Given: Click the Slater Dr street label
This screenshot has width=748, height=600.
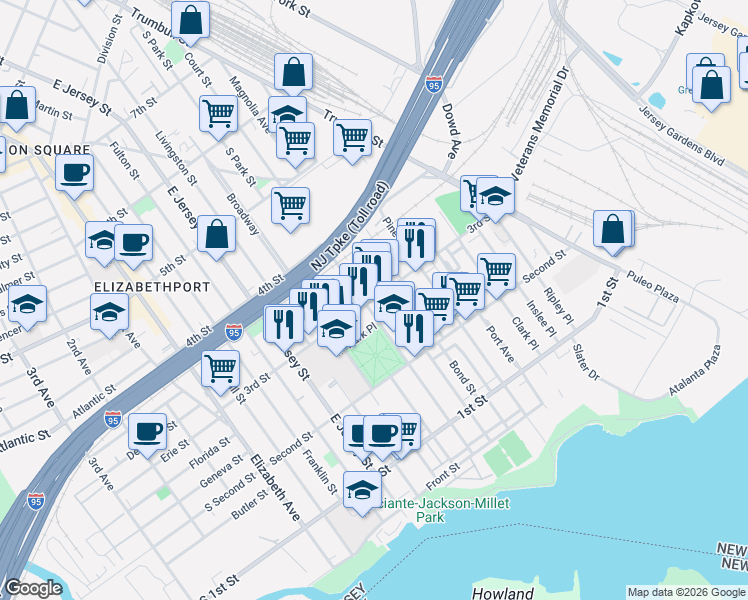Looking at the screenshot, I should pyautogui.click(x=586, y=362).
